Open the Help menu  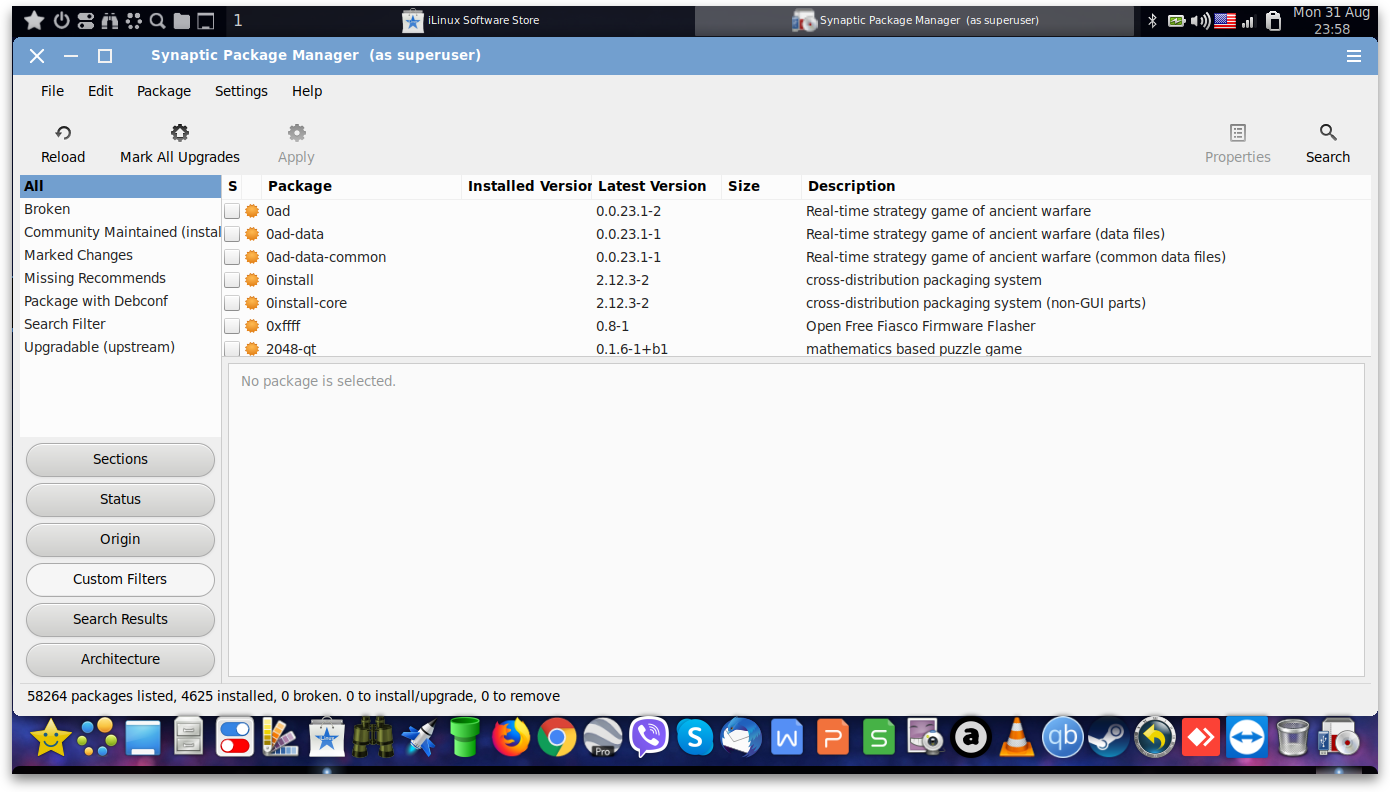coord(307,91)
